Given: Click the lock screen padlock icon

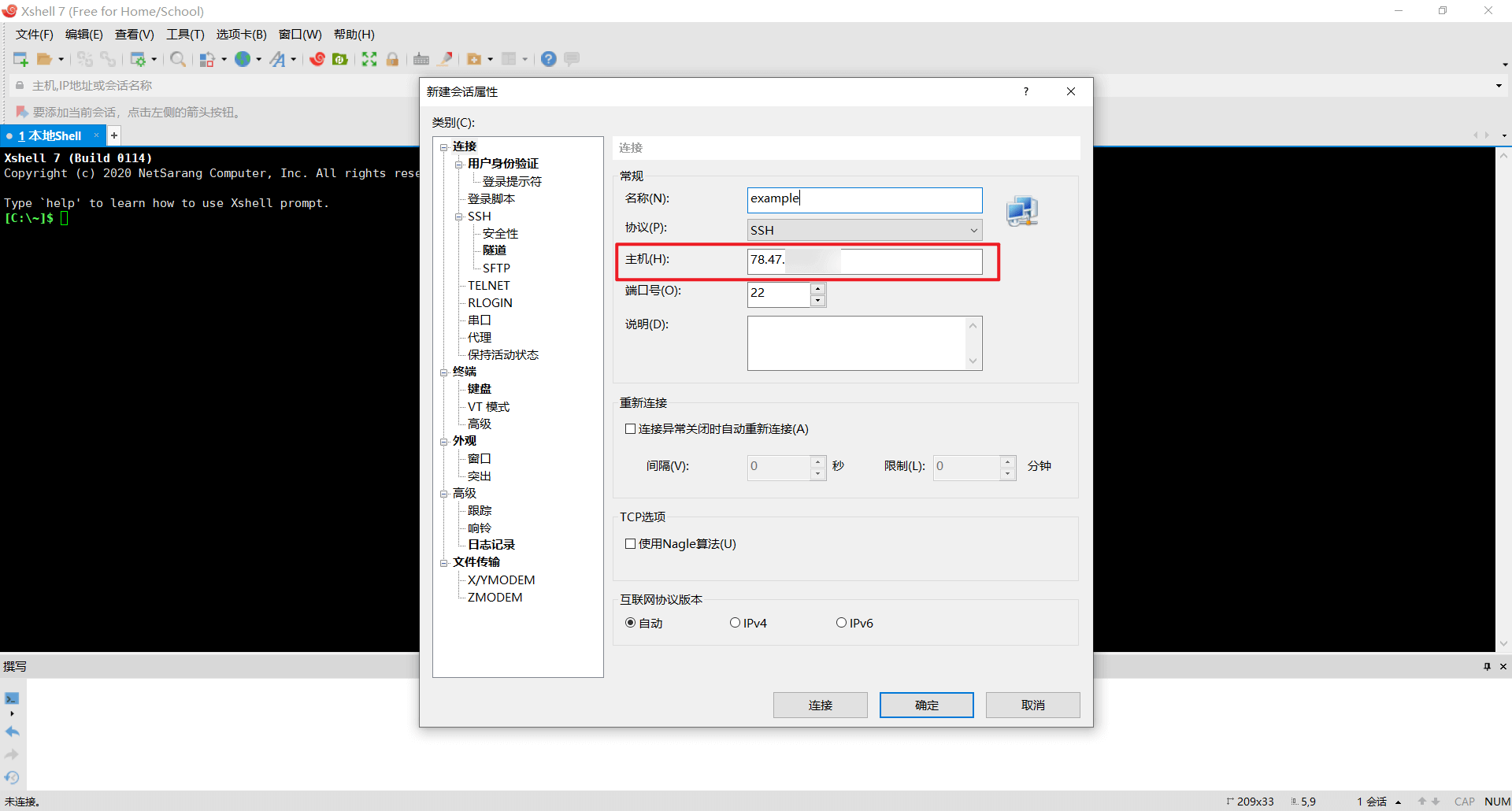Looking at the screenshot, I should tap(392, 59).
